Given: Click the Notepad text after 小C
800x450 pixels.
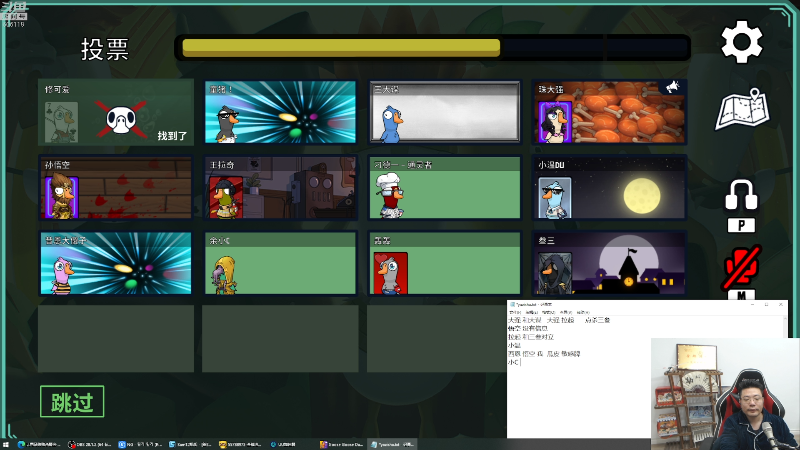Looking at the screenshot, I should pyautogui.click(x=521, y=362).
